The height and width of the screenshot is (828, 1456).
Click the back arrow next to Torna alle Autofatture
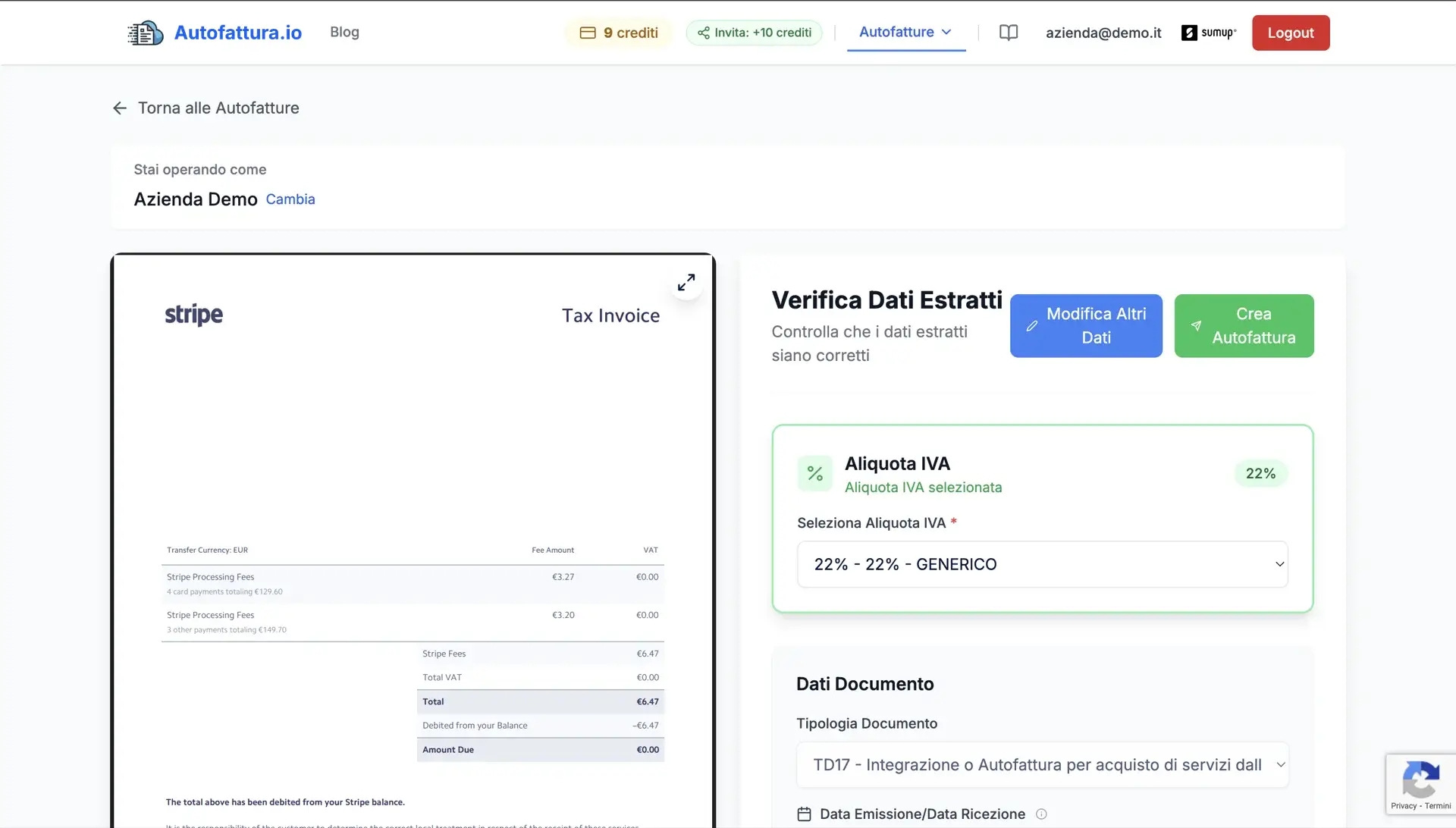120,108
